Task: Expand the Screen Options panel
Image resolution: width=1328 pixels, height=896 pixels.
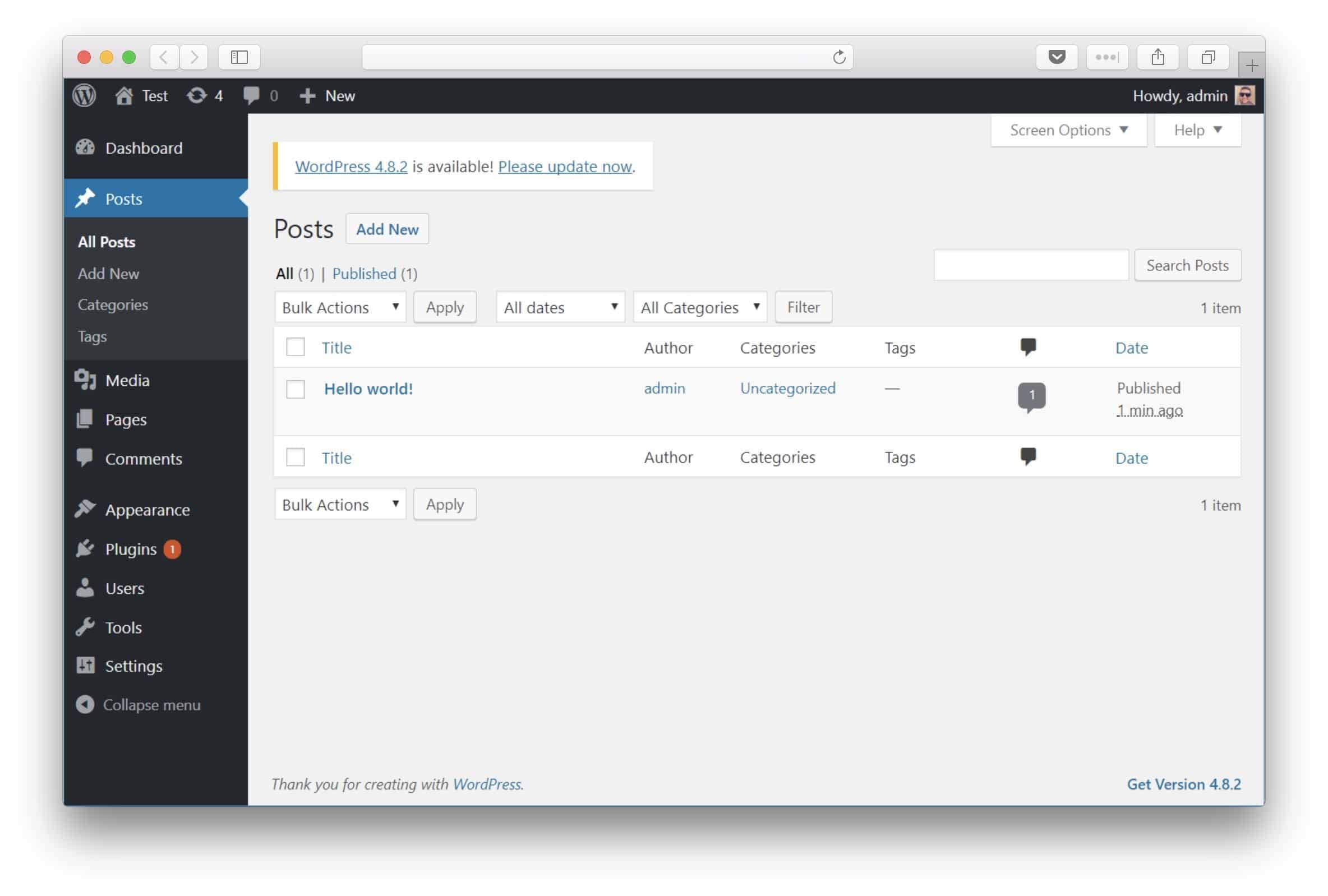Action: [1068, 130]
